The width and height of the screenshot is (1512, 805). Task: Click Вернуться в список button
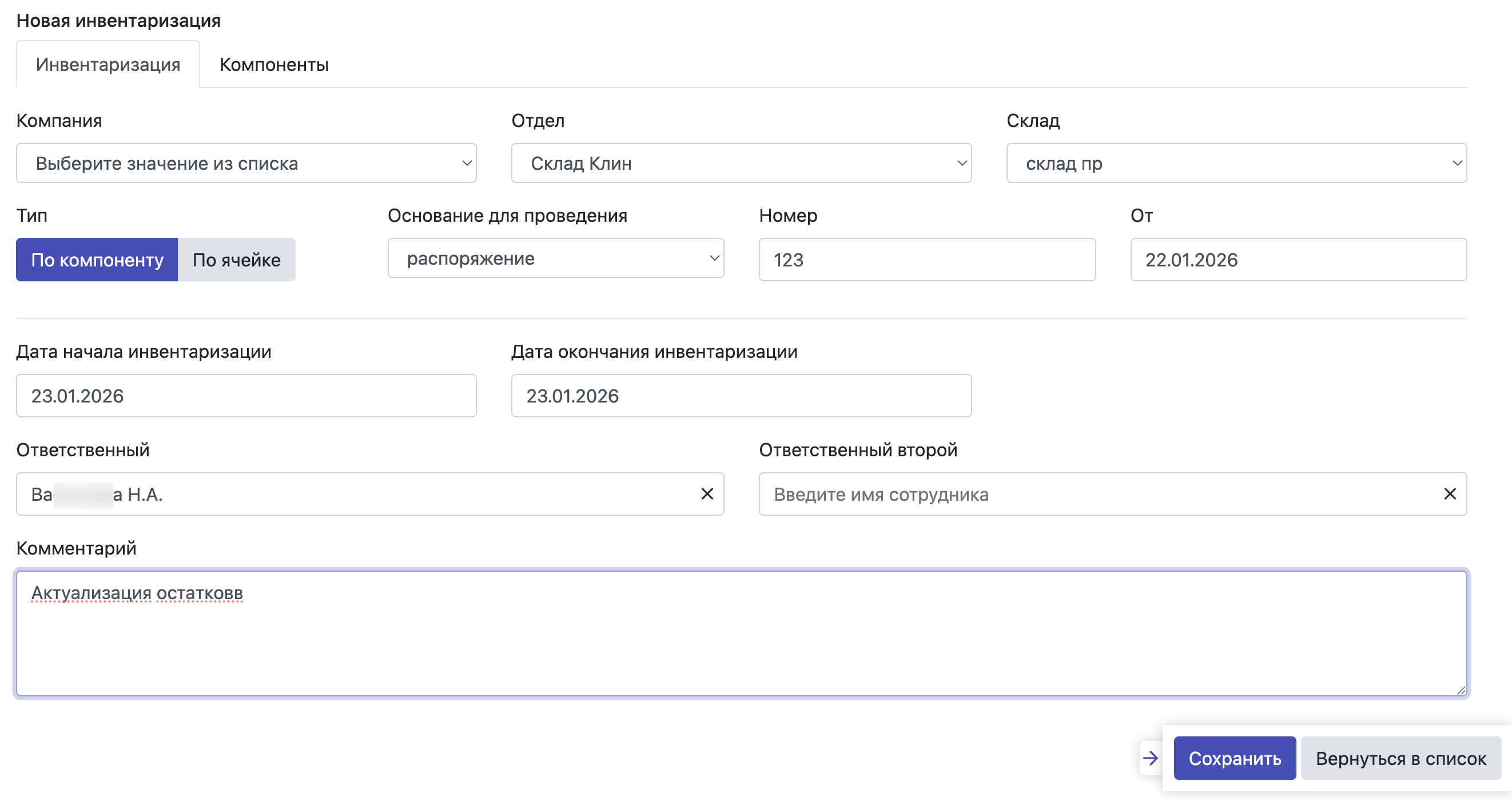[x=1400, y=758]
